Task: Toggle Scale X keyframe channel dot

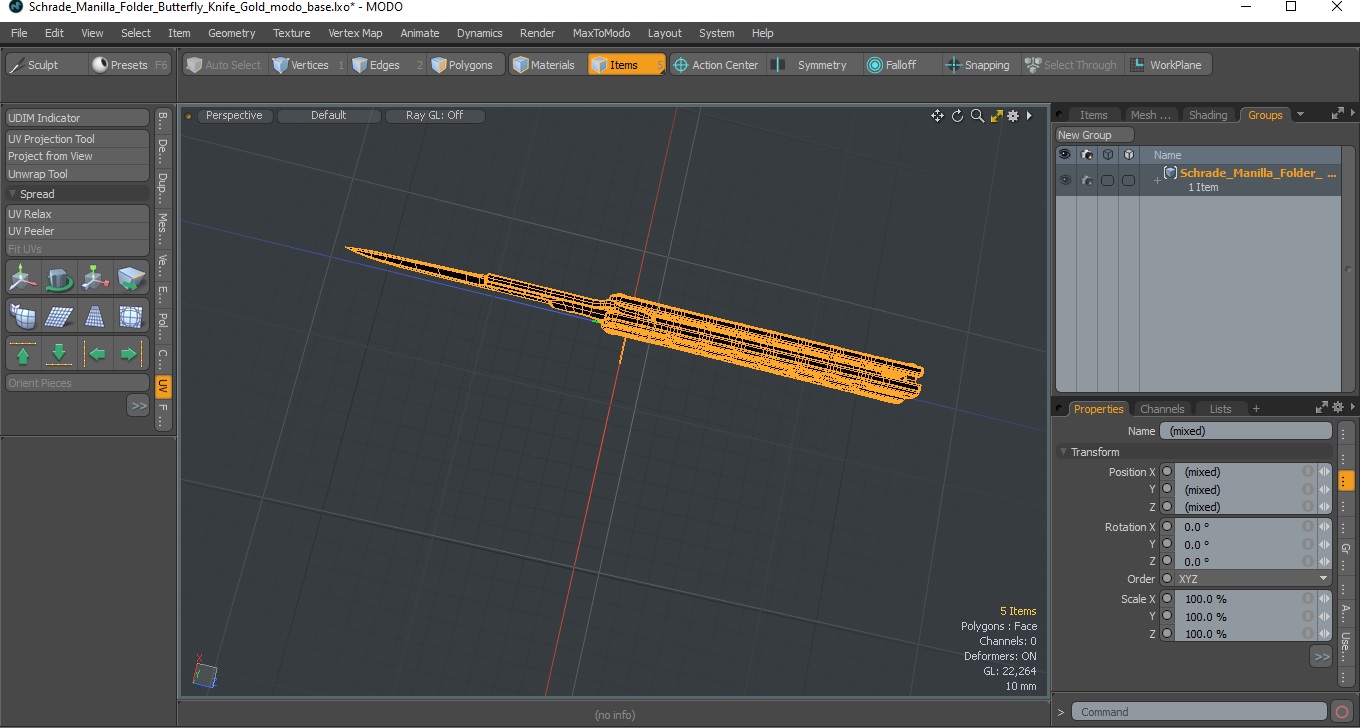Action: 1166,599
